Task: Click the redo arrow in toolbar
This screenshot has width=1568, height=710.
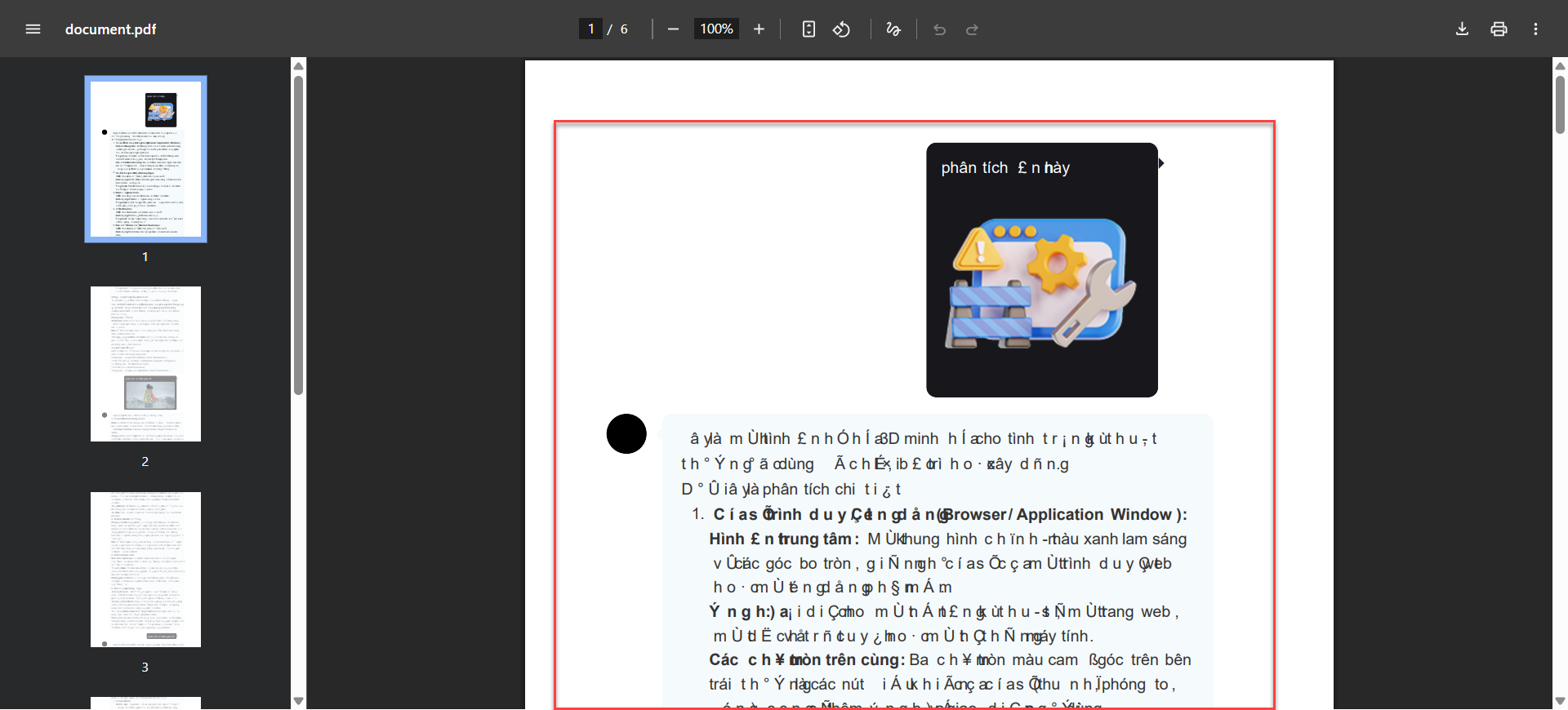Action: pos(972,29)
